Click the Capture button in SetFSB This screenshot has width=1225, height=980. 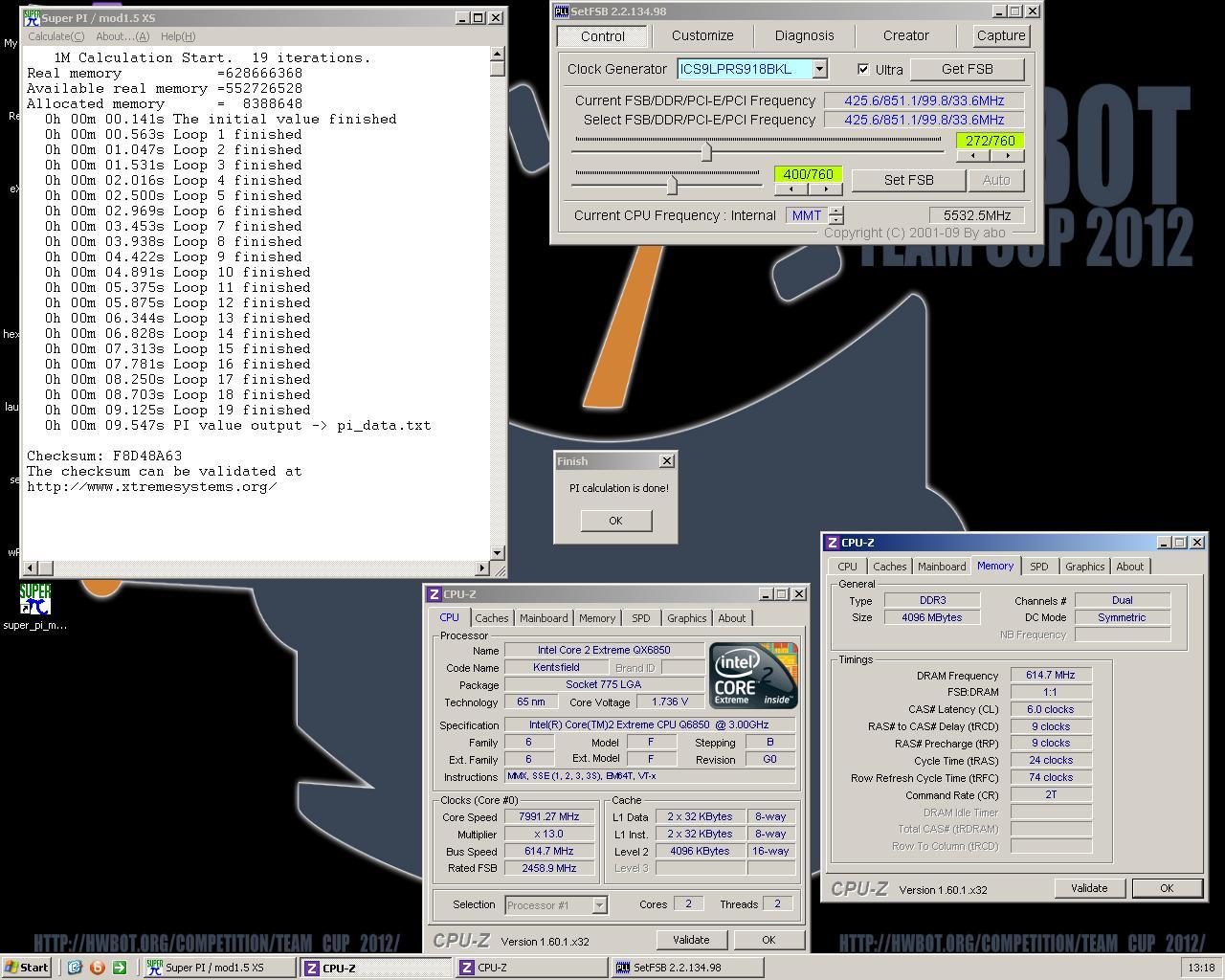coord(1001,35)
